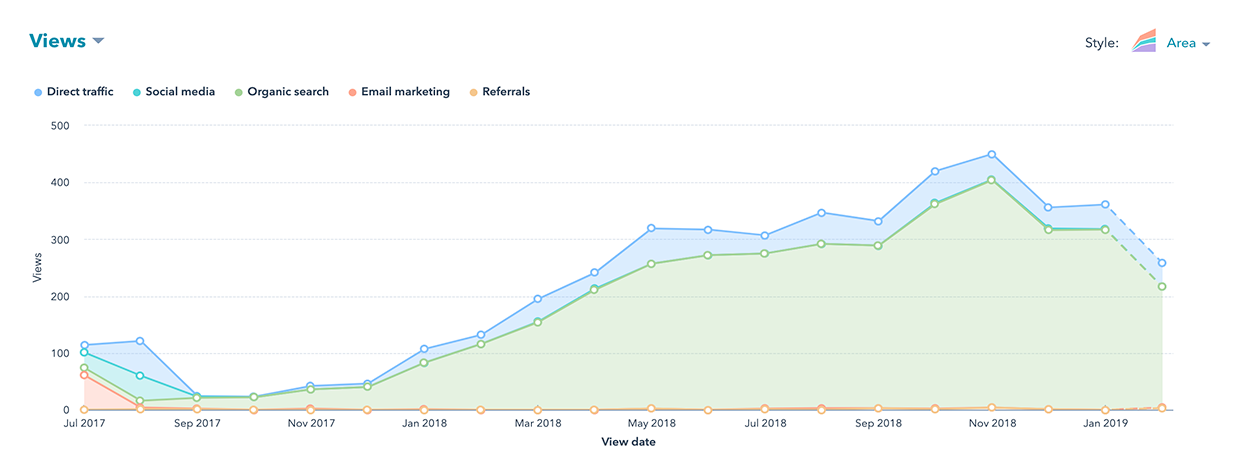Screen dimensions: 1235x473
Task: Toggle Referrals legend series
Action: (x=498, y=92)
